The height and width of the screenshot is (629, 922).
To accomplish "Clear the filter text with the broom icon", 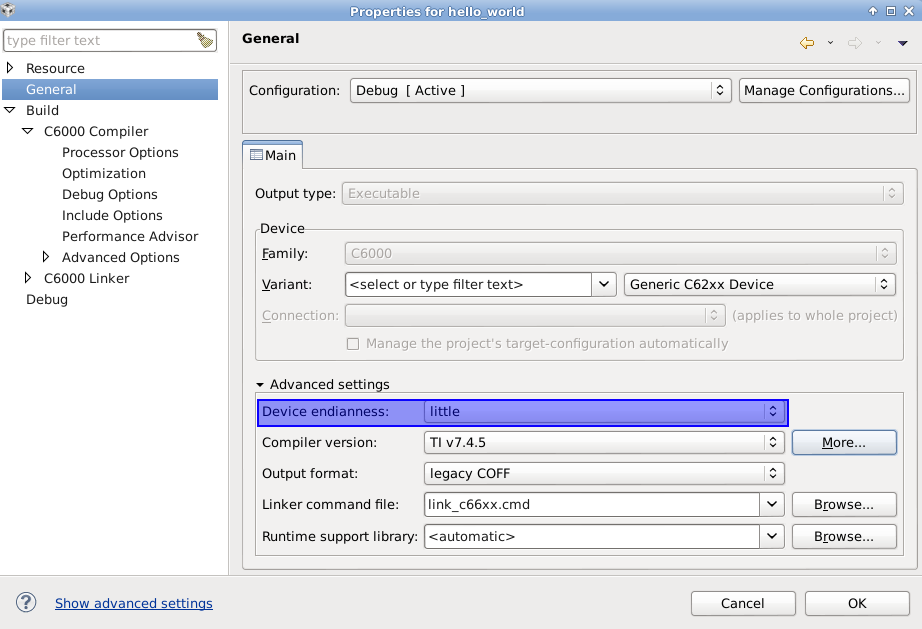I will pos(205,41).
